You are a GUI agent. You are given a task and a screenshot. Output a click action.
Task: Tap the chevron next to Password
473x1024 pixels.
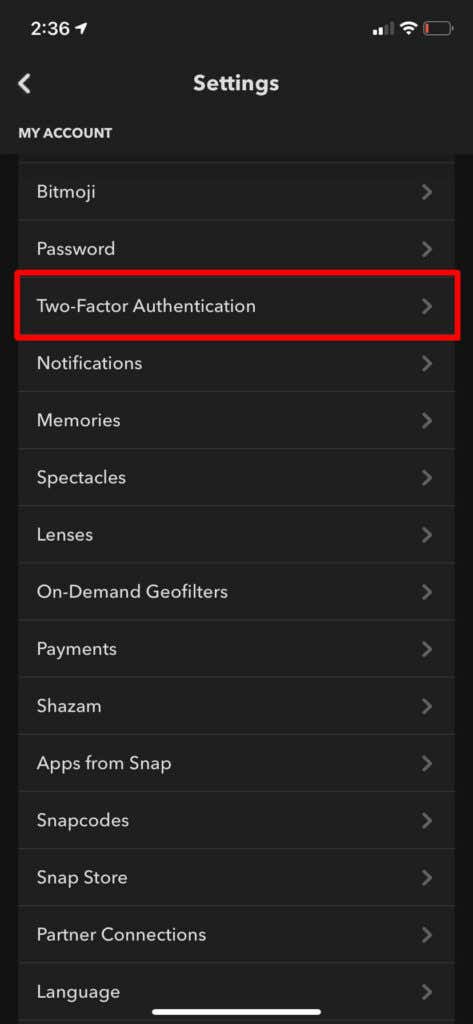click(427, 249)
